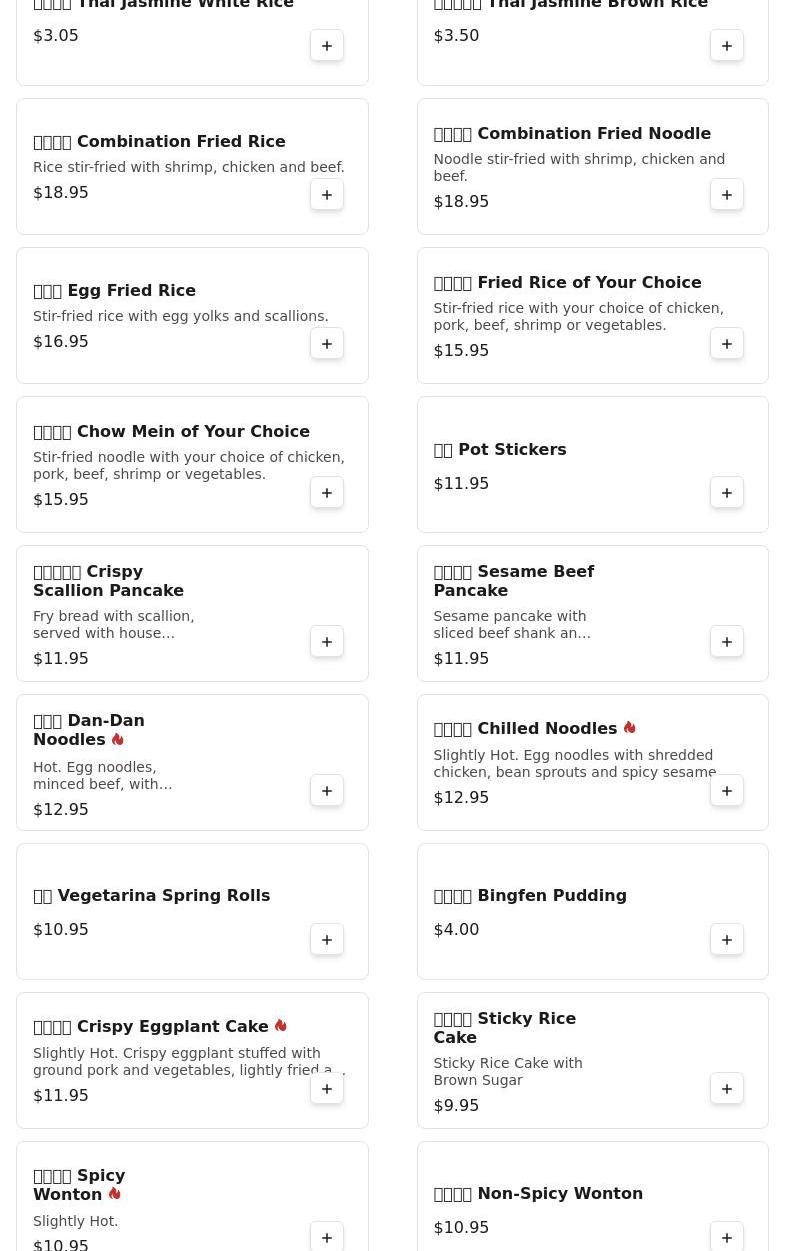Add Sesame Beef Pancake to order

tap(727, 642)
